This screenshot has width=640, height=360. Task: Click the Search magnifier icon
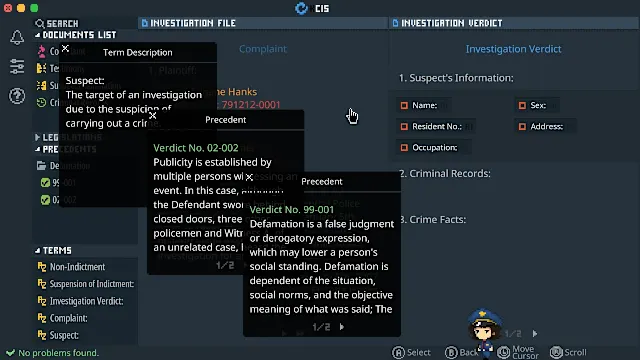coord(40,23)
